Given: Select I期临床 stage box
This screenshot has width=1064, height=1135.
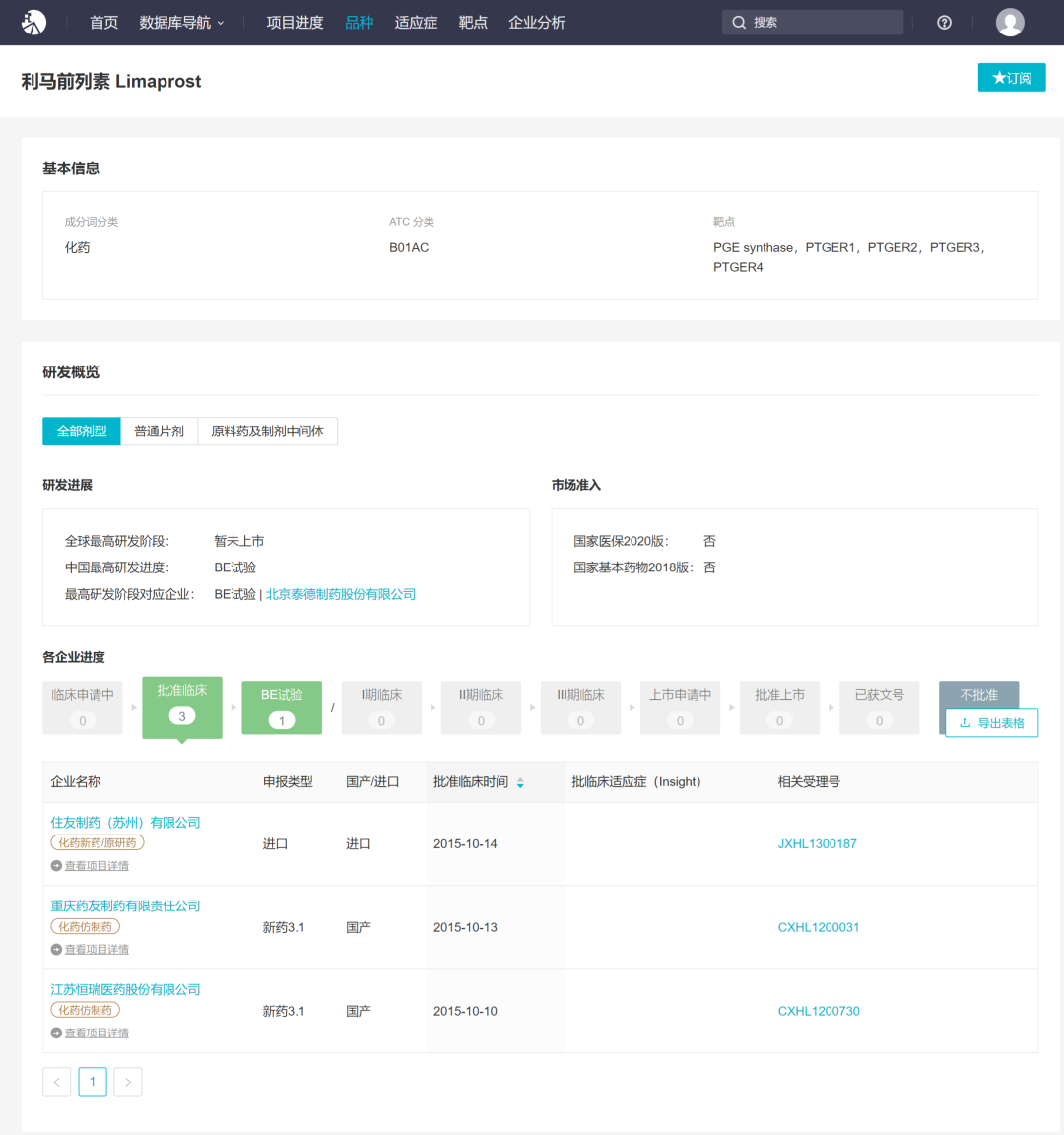Looking at the screenshot, I should coord(381,707).
